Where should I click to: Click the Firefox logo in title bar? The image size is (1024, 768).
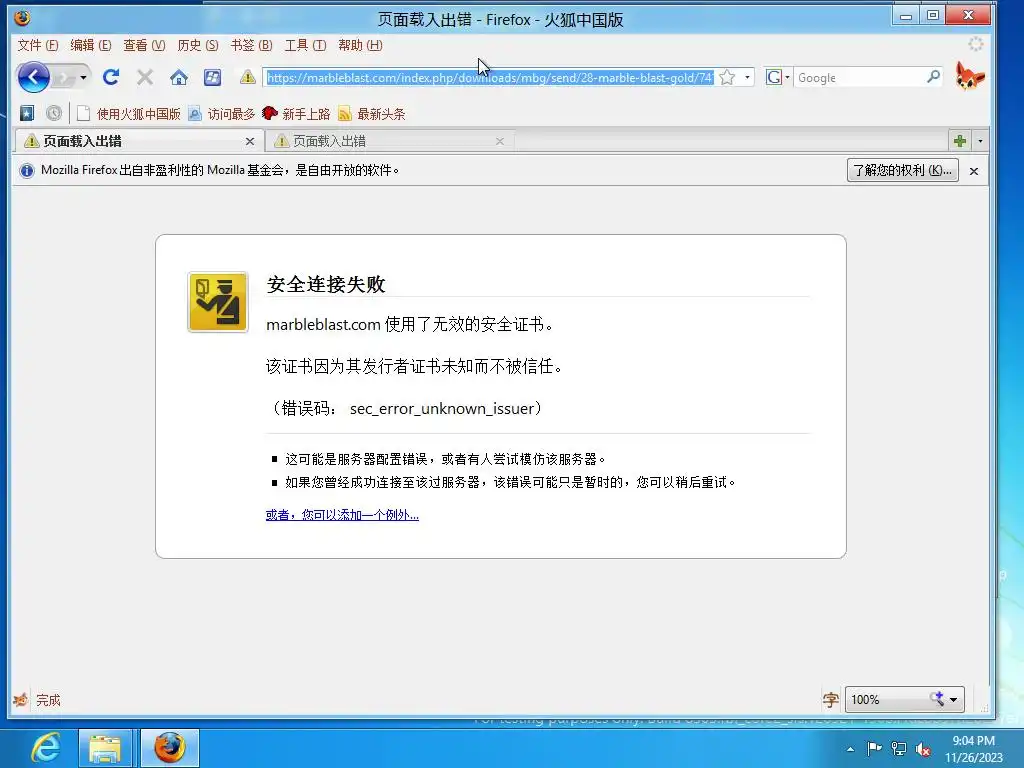[22, 18]
